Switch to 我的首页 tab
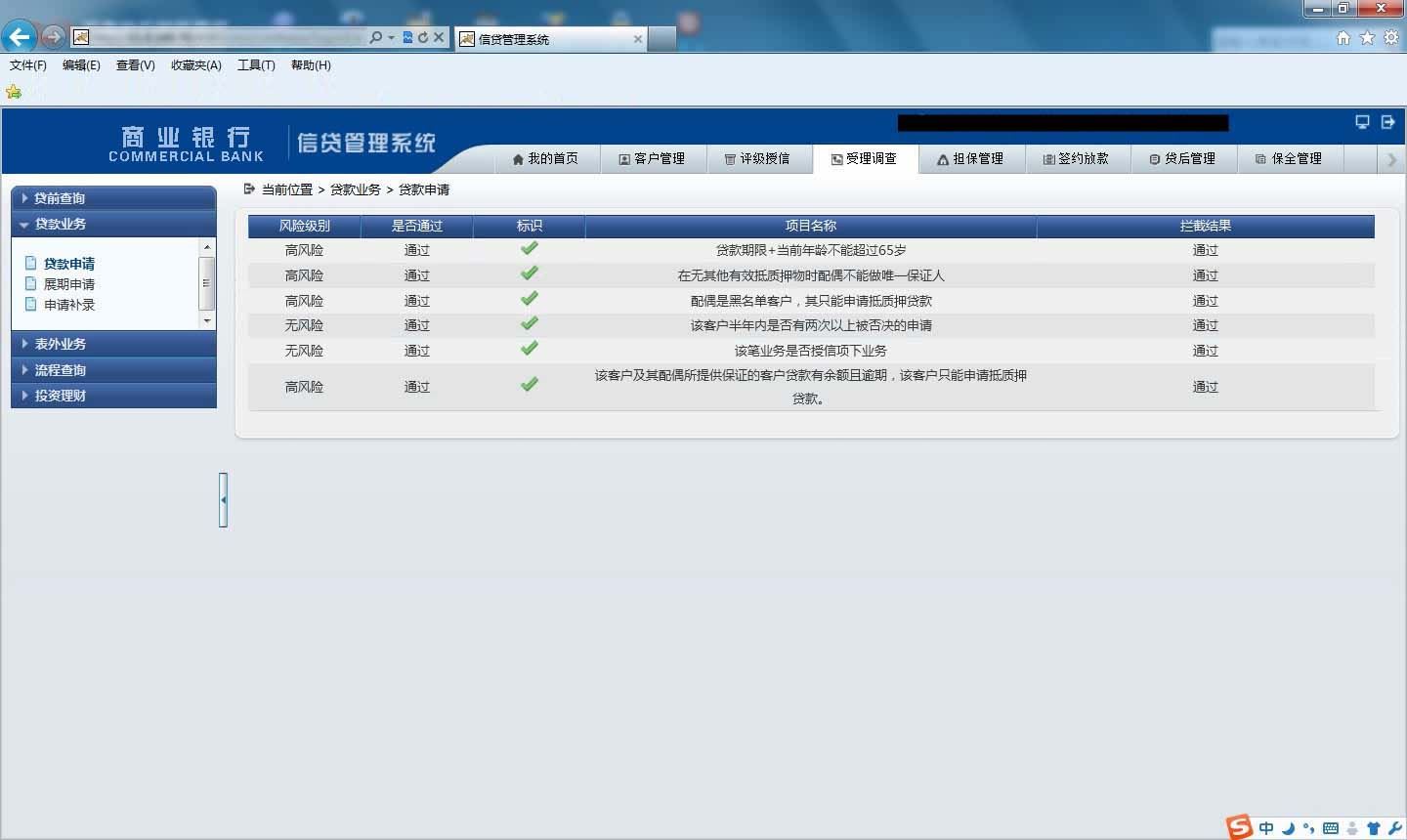The image size is (1407, 840). 545,158
